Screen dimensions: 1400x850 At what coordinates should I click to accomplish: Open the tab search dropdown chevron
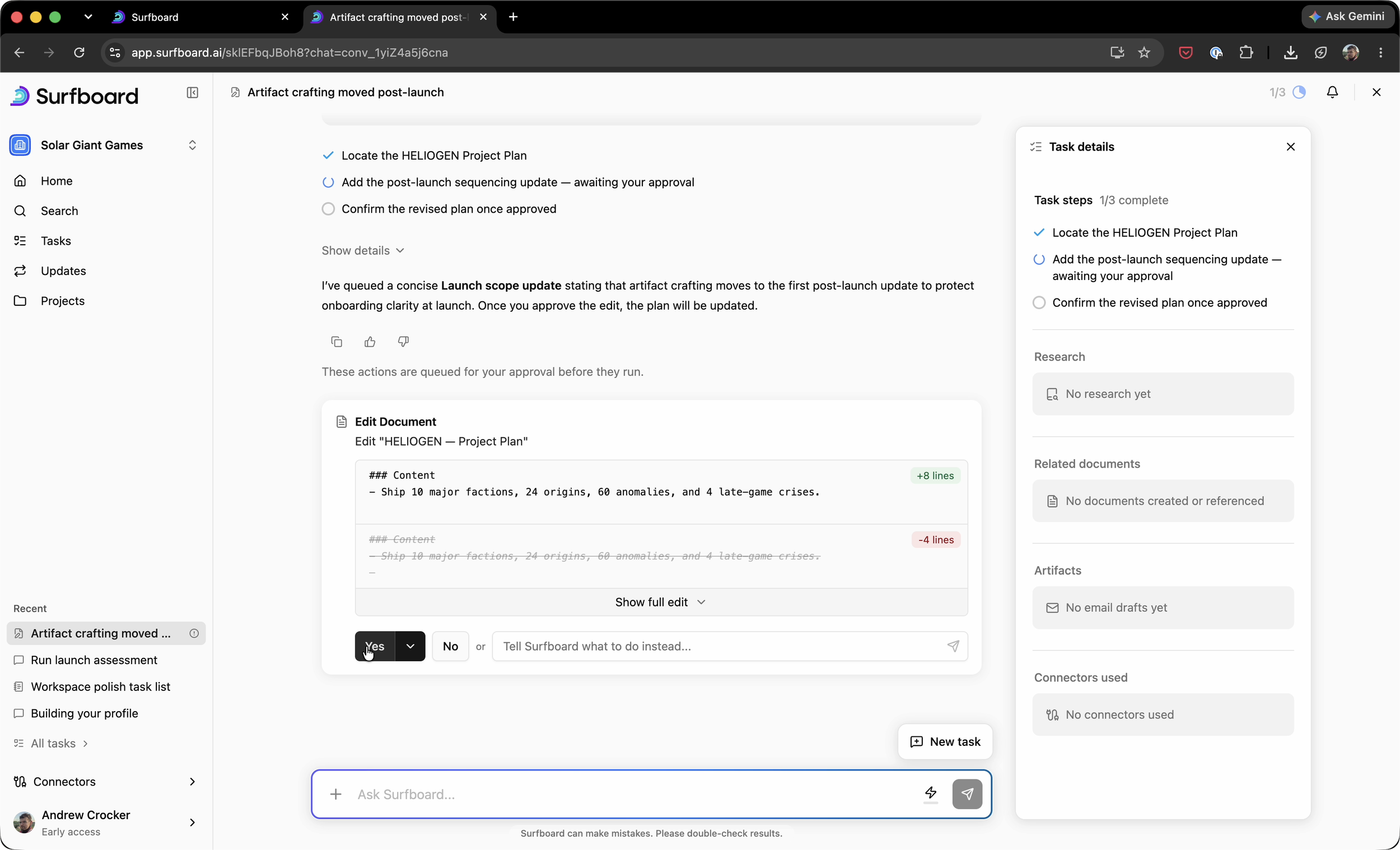(x=87, y=17)
